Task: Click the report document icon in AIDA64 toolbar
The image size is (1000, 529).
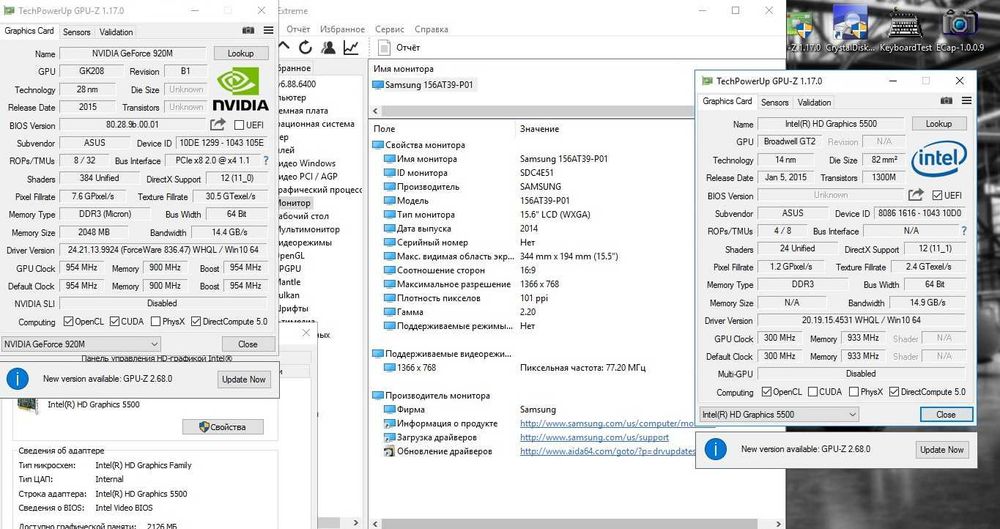Action: [x=384, y=47]
